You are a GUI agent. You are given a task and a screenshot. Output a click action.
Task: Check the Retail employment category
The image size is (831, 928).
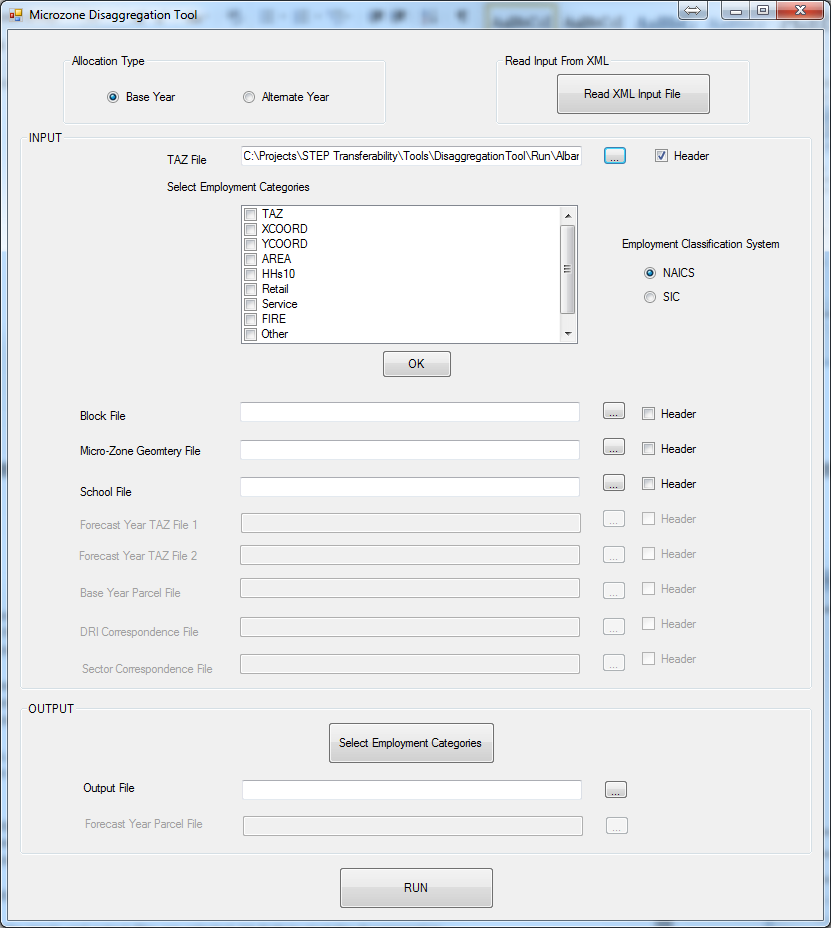point(251,289)
